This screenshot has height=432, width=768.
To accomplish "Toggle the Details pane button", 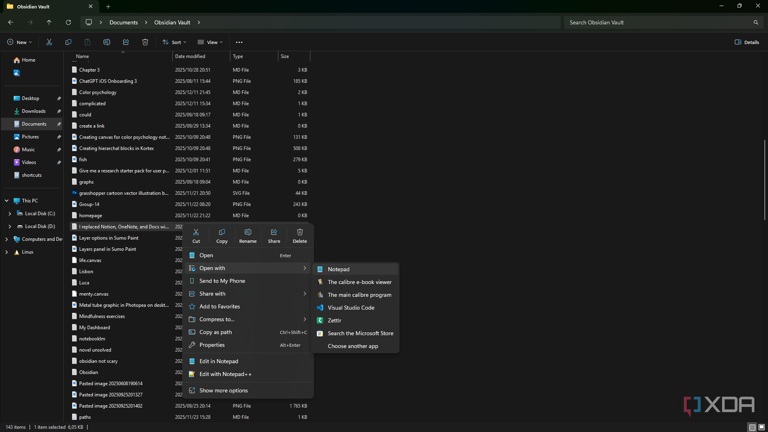I will 746,42.
